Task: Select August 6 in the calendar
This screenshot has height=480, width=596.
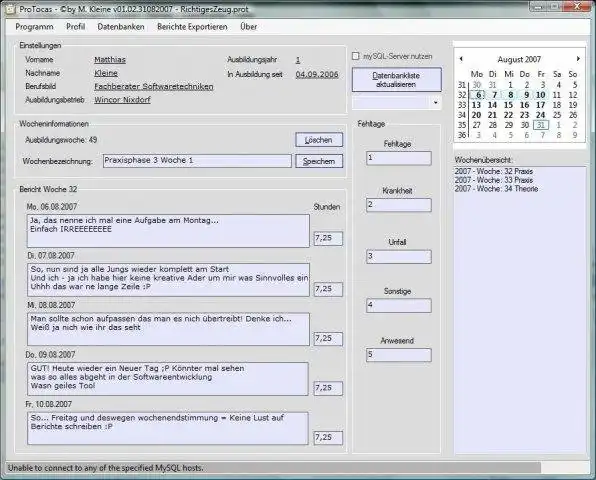Action: click(478, 95)
